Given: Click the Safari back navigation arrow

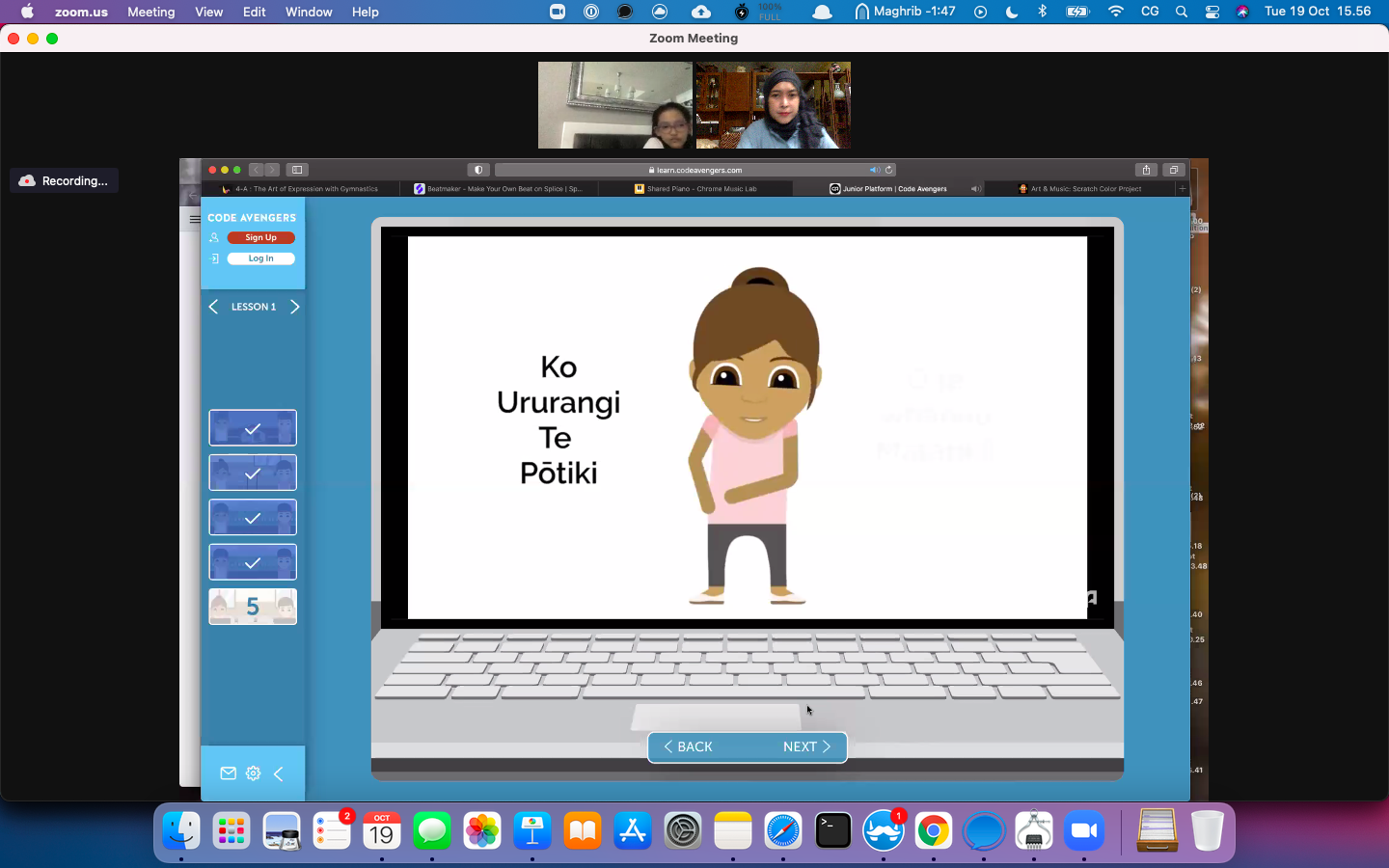Looking at the screenshot, I should [x=257, y=170].
